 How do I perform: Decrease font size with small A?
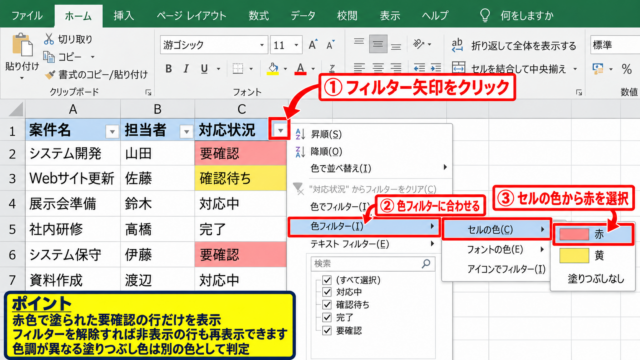click(330, 45)
